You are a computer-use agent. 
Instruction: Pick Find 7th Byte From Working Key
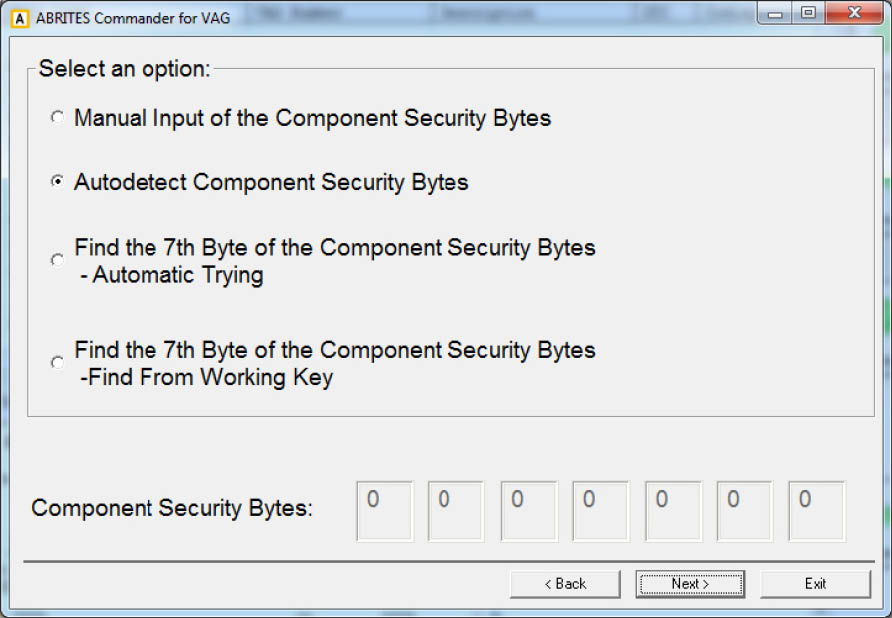(x=57, y=362)
